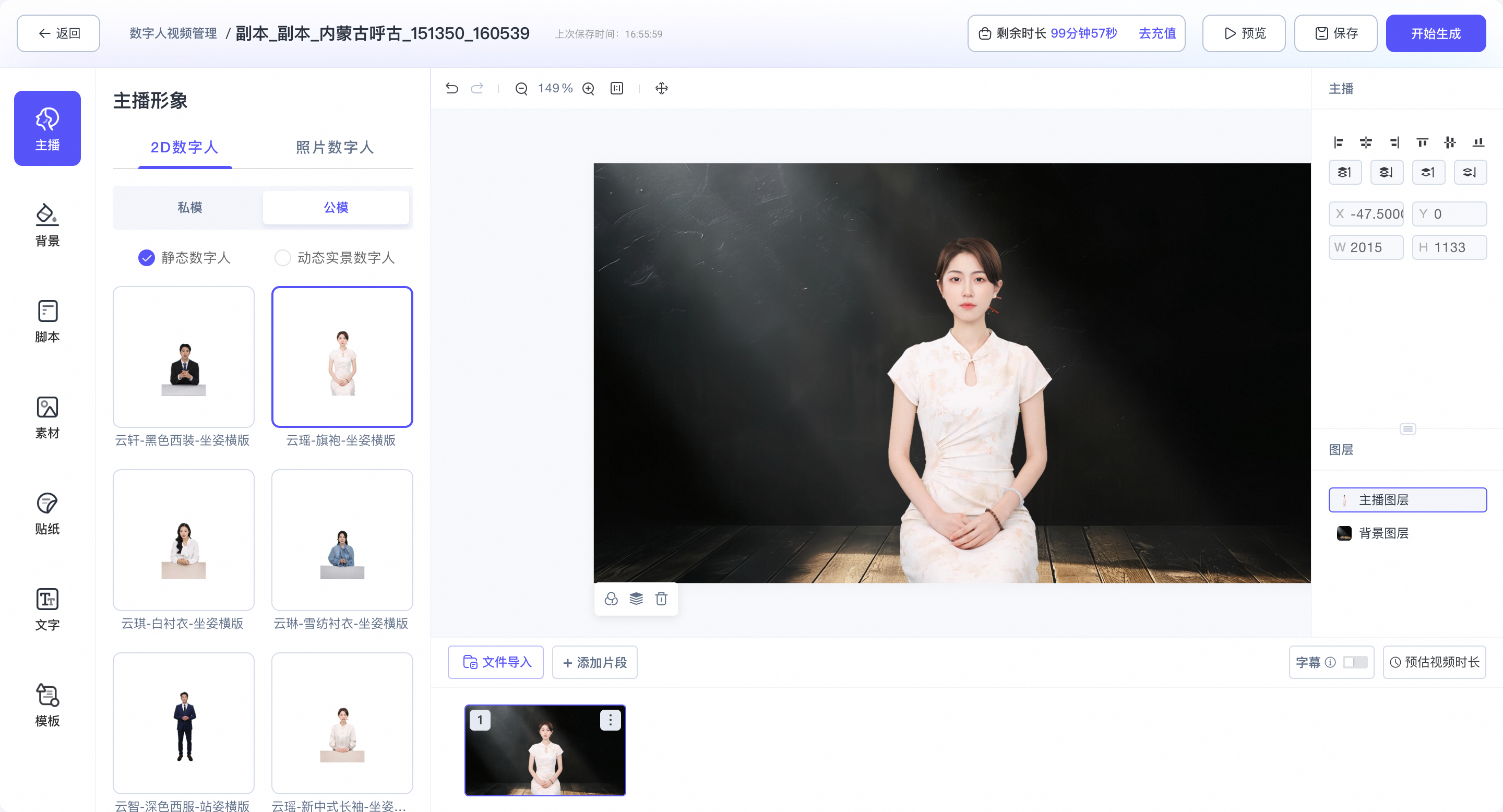Align the anchor to the bottom edge
Image resolution: width=1503 pixels, height=812 pixels.
click(1478, 142)
